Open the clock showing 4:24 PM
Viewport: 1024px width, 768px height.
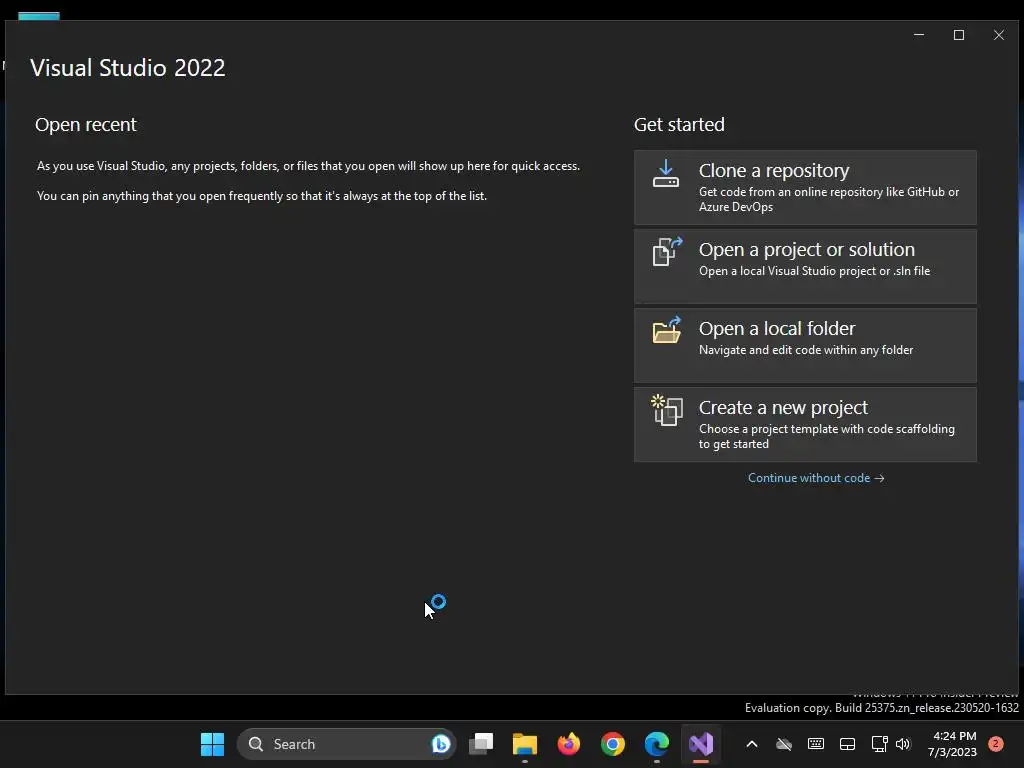click(x=952, y=744)
